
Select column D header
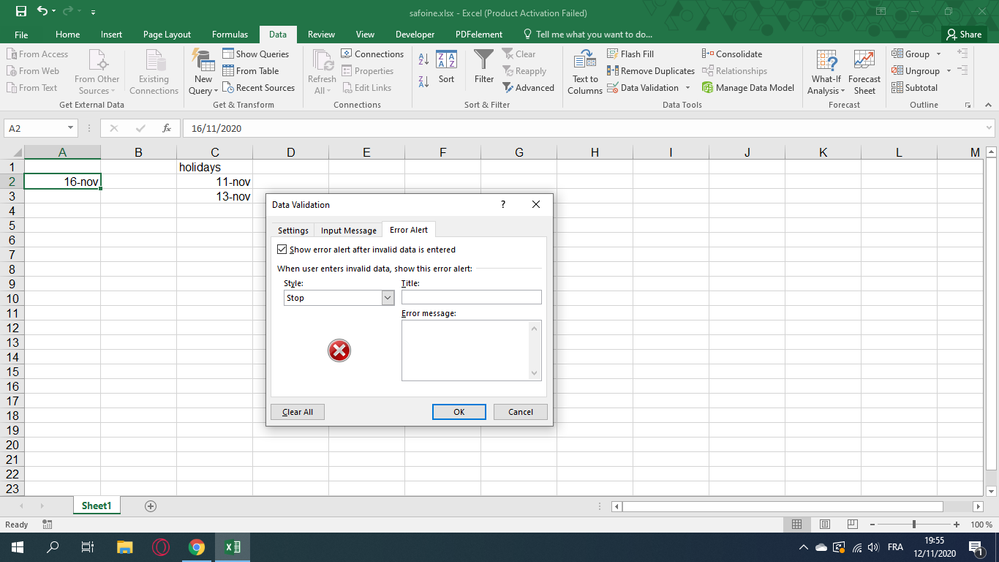(x=291, y=152)
